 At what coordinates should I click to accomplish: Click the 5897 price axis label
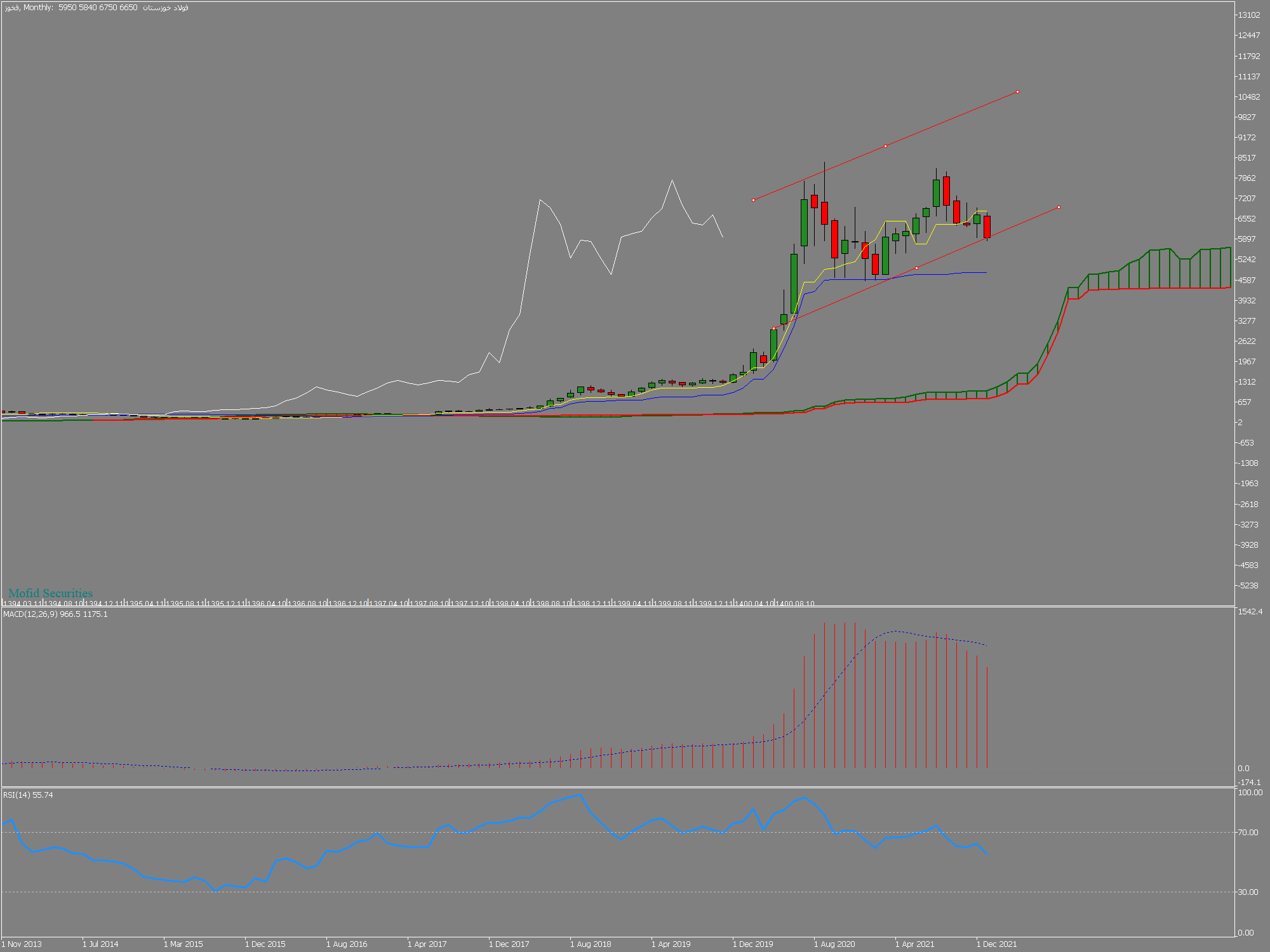click(x=1247, y=239)
